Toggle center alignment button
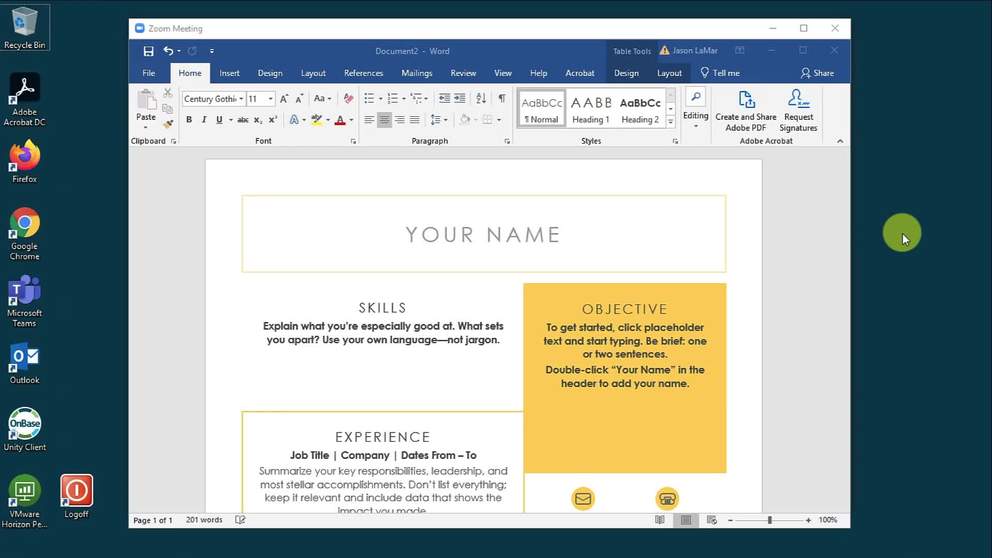The image size is (992, 558). tap(384, 120)
